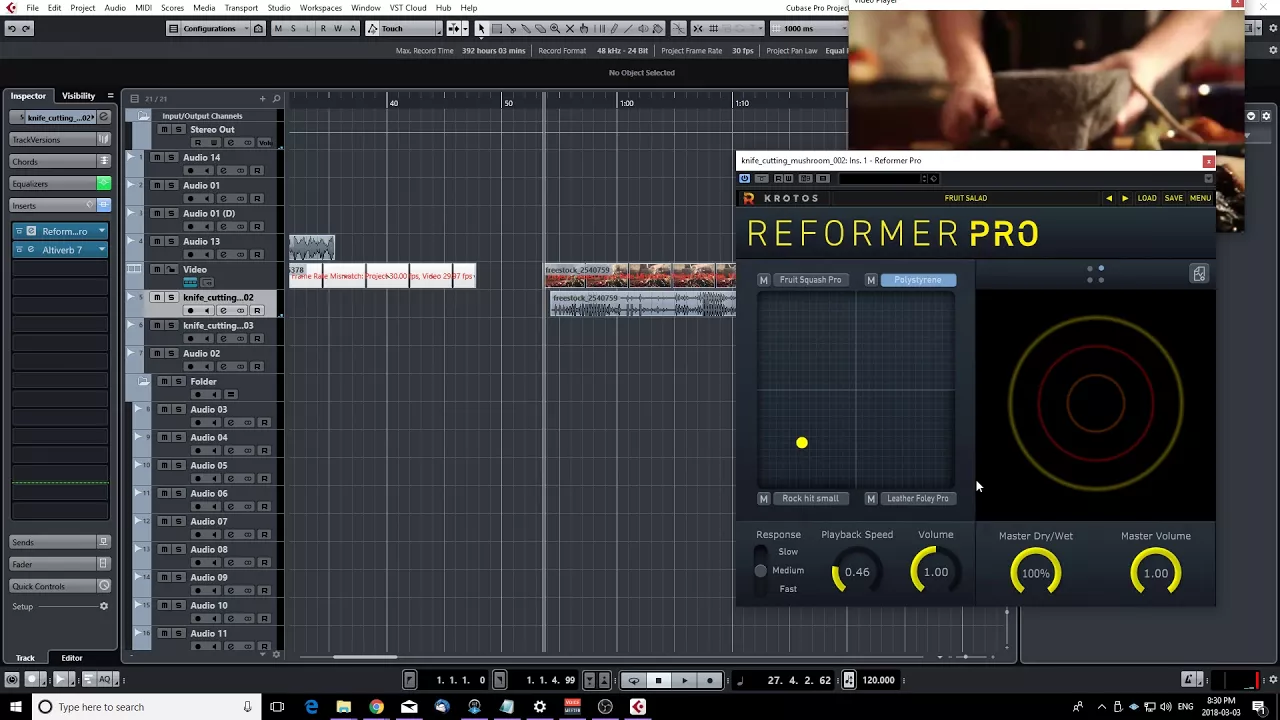
Task: Mute the Polystyrene library
Action: point(871,280)
